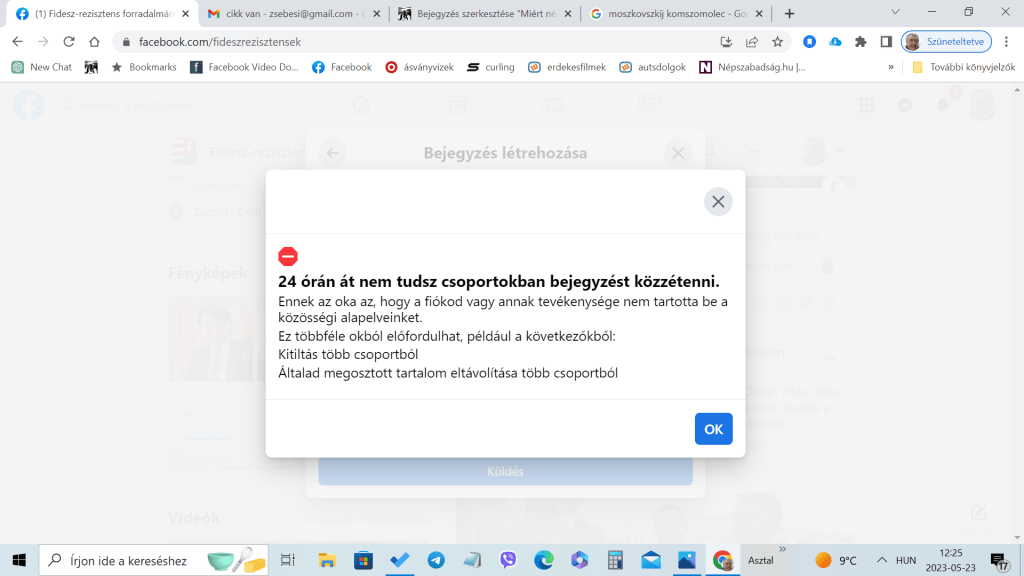Viewport: 1024px width, 576px height.
Task: Go to the browser home page icon
Action: coord(94,42)
